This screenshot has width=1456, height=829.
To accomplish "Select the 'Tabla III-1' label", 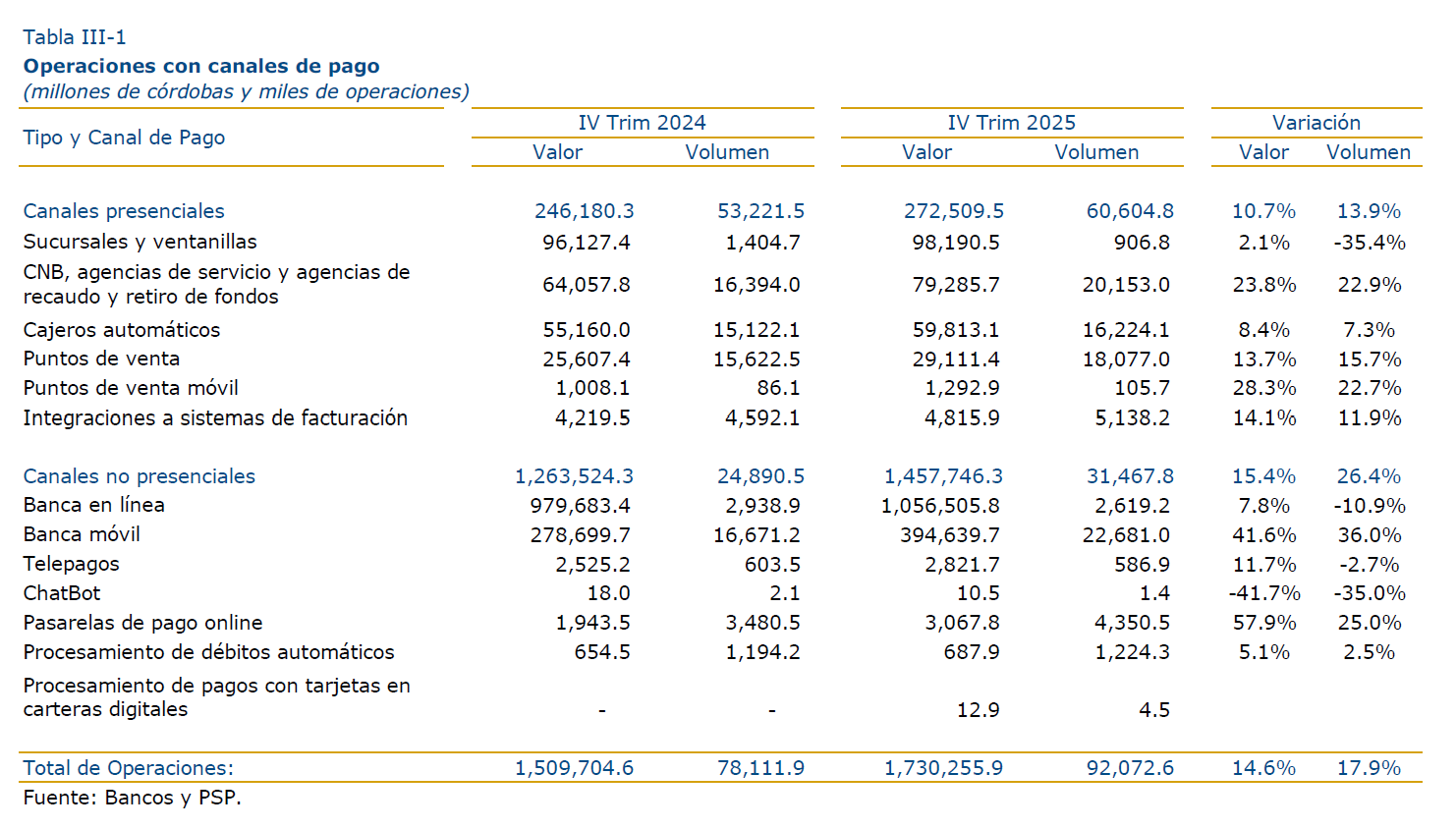I will pyautogui.click(x=75, y=37).
